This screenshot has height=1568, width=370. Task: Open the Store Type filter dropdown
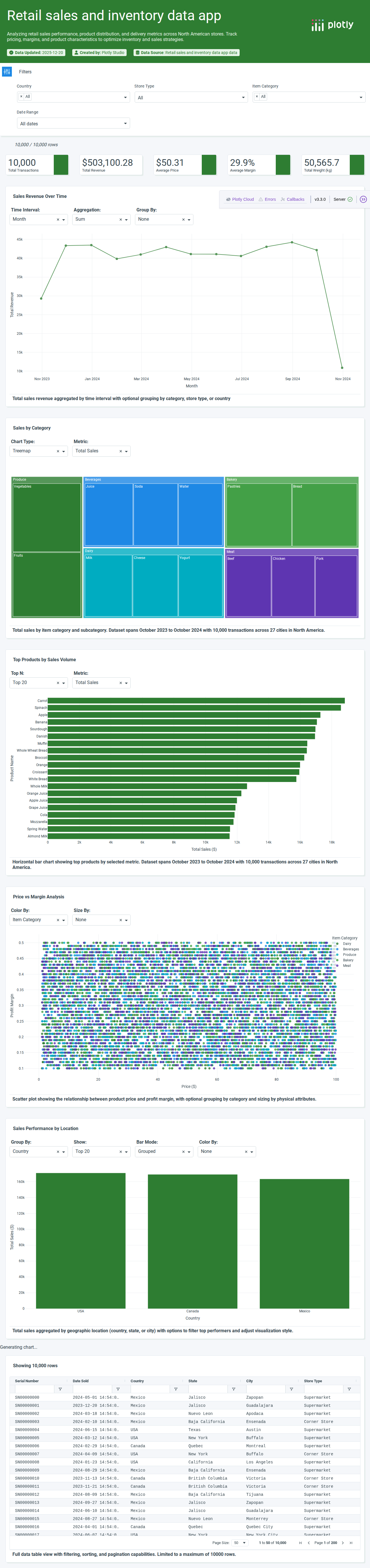[191, 97]
